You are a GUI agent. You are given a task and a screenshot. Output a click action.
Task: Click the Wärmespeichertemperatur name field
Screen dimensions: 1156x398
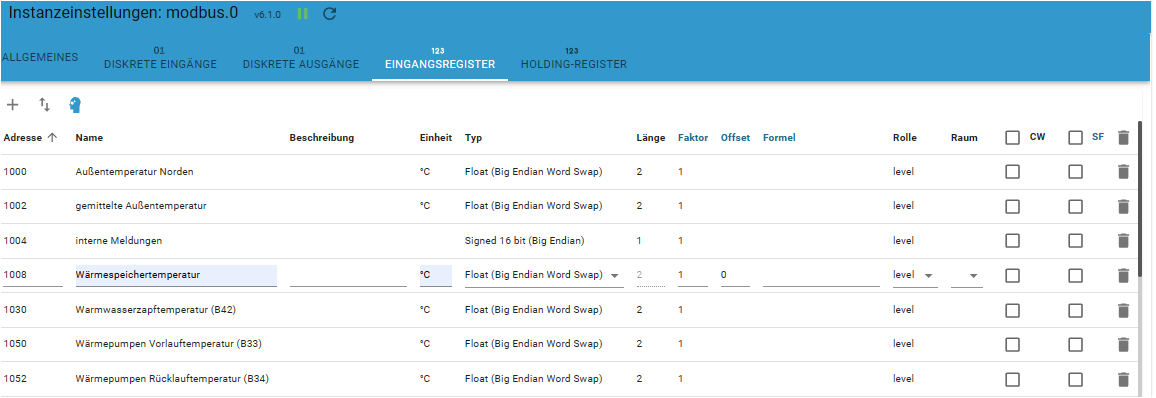pyautogui.click(x=176, y=275)
